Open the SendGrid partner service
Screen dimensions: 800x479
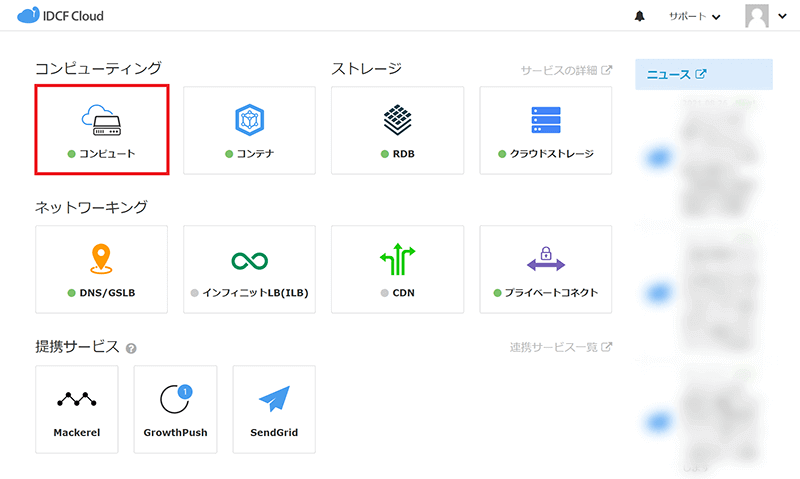274,409
